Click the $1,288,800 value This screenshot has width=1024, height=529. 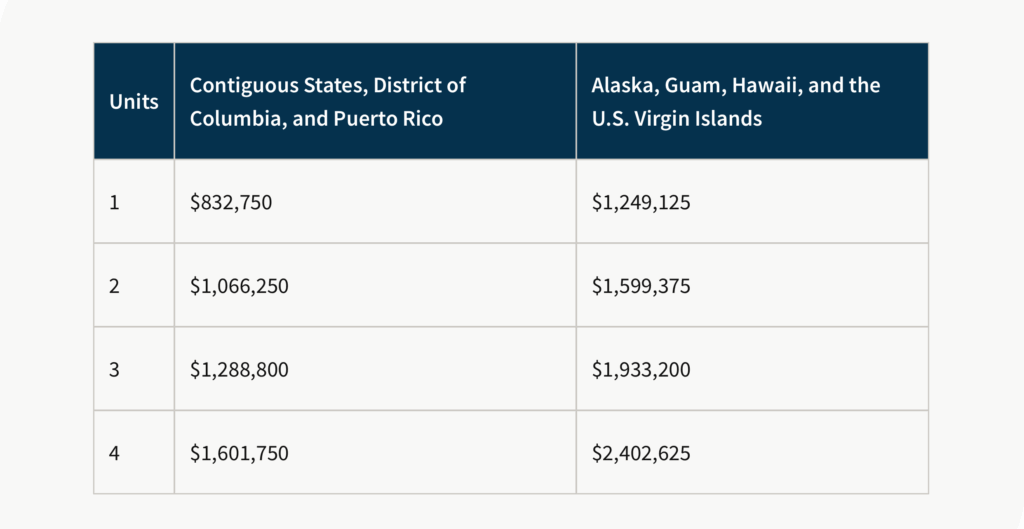[x=239, y=370]
